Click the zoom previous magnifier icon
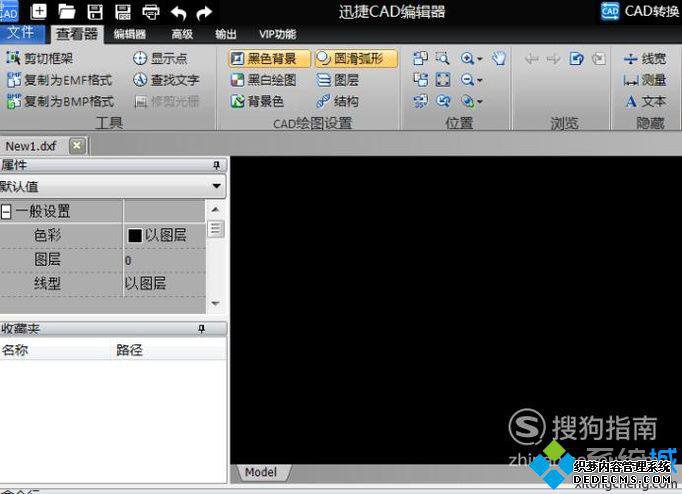This screenshot has width=682, height=494. [442, 101]
